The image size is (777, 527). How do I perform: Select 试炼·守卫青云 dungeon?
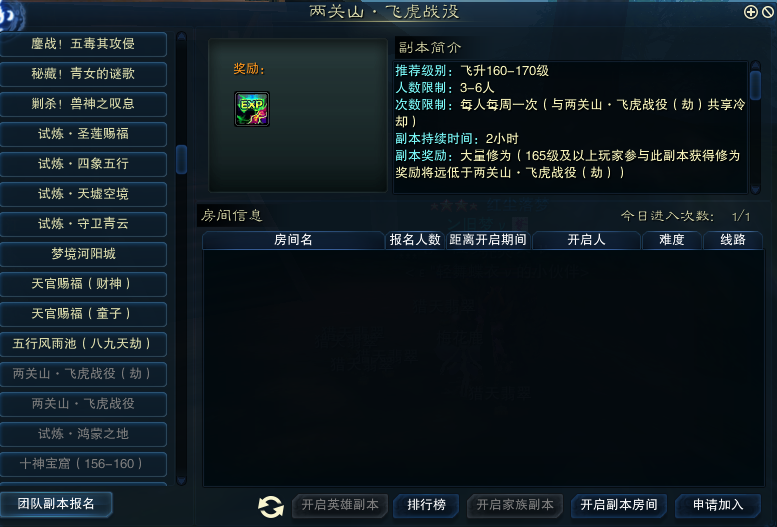83,224
